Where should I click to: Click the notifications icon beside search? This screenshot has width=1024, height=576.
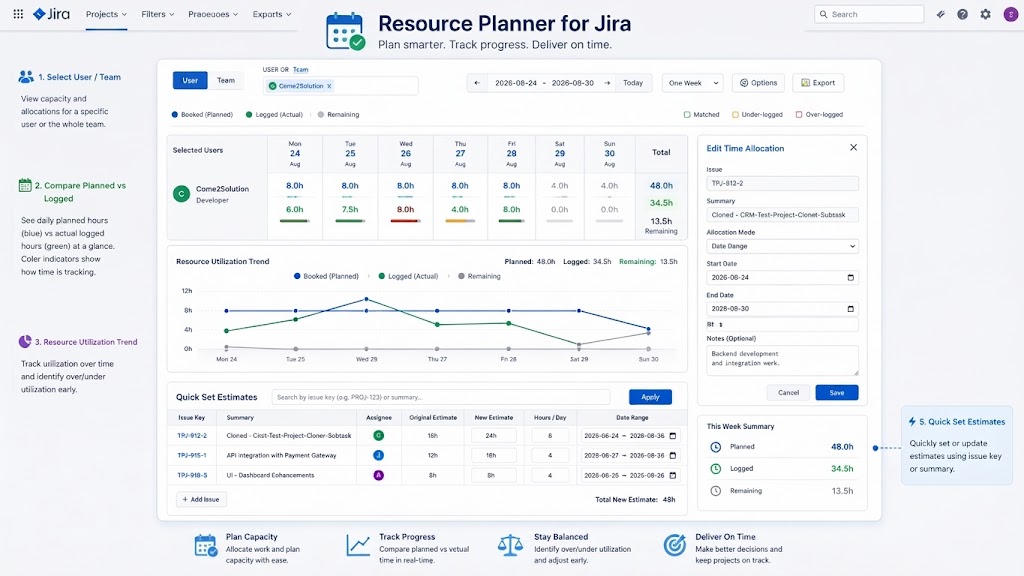click(940, 14)
